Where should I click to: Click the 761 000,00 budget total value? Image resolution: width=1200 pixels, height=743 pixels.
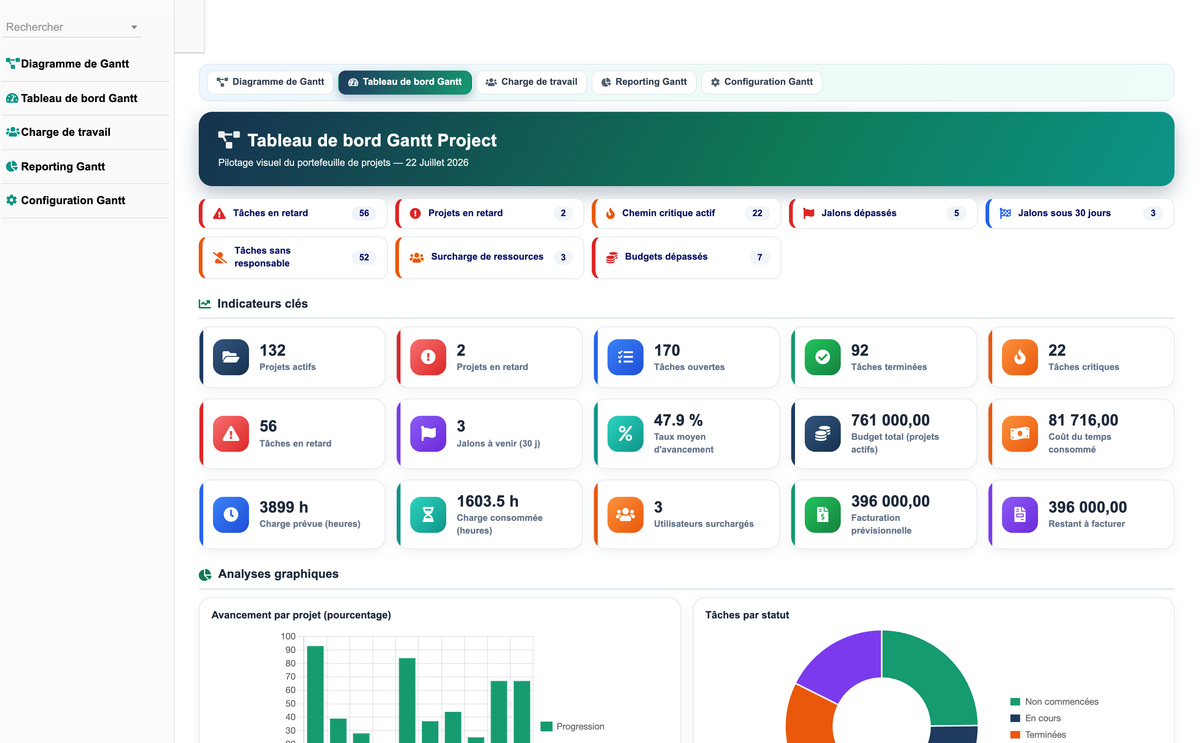pos(890,420)
